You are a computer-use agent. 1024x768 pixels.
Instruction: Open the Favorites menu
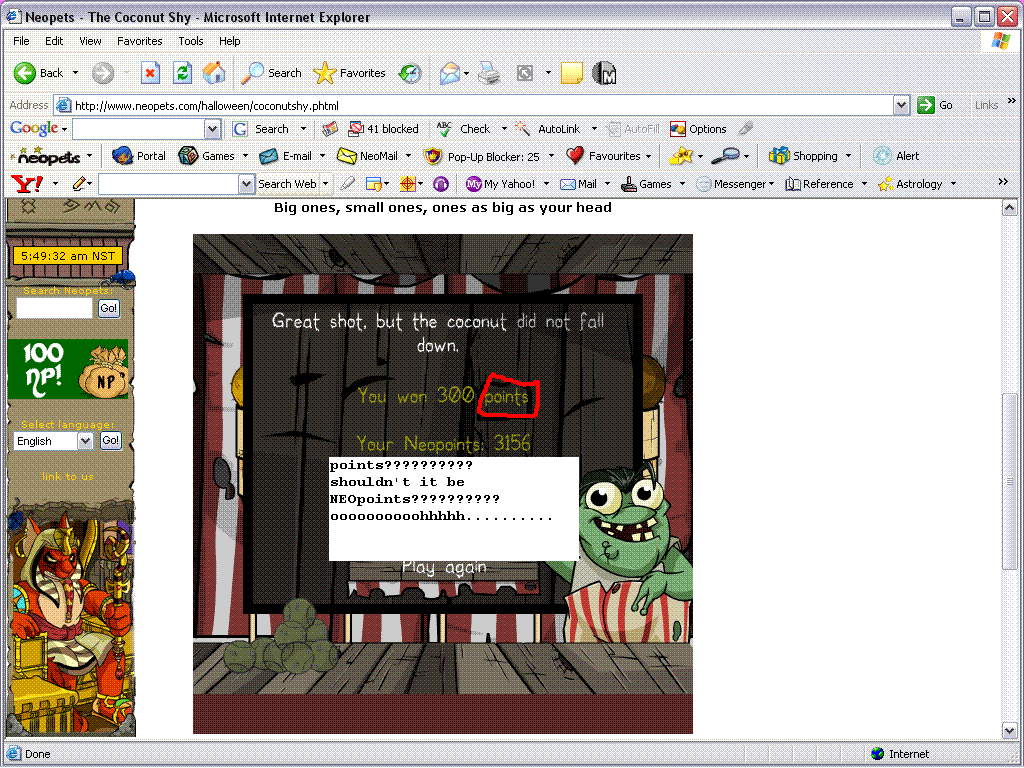click(x=140, y=41)
